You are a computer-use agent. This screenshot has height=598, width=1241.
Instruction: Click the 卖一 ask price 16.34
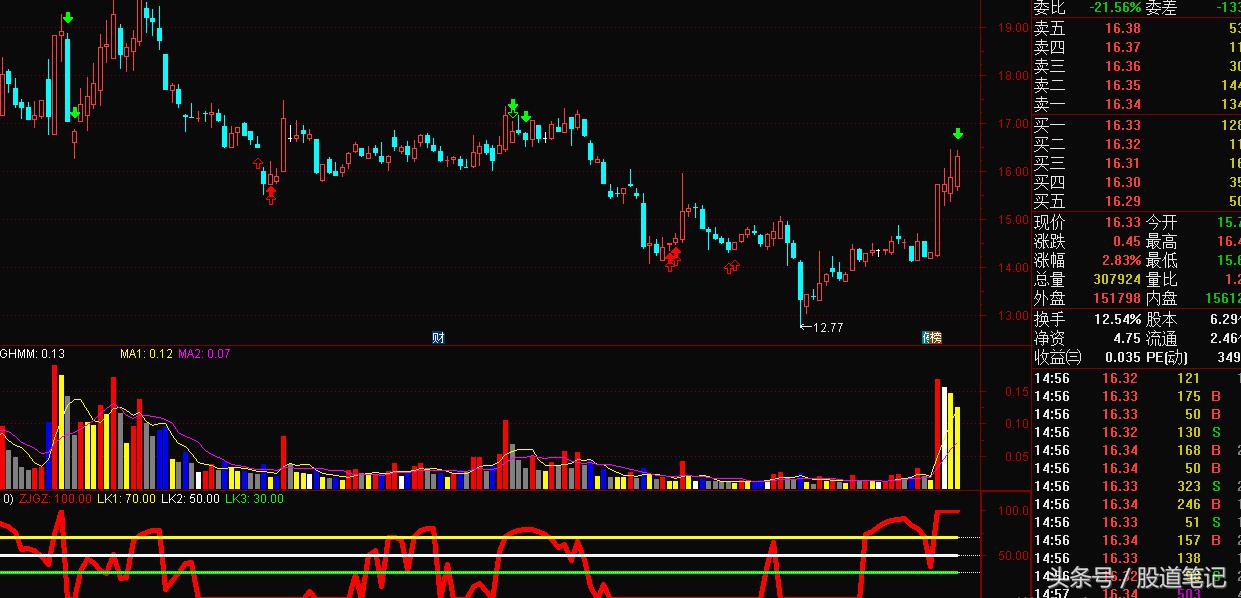(1123, 104)
